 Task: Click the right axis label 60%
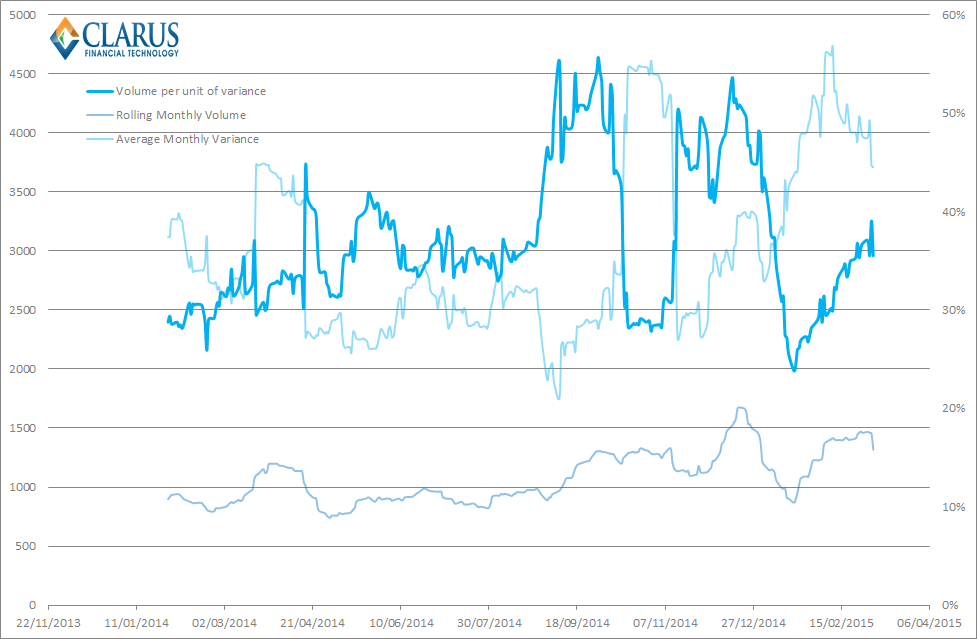point(953,15)
